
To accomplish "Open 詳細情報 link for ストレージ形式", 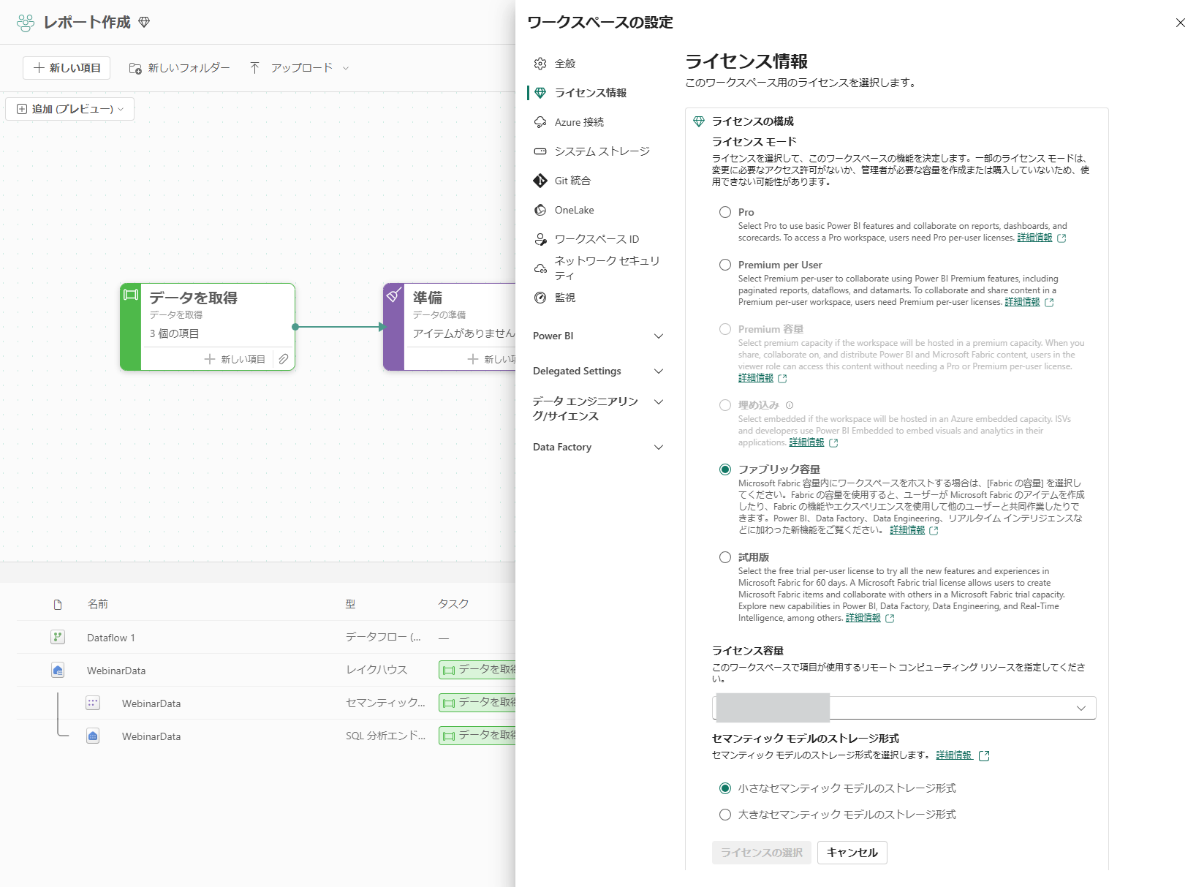I will [x=953, y=755].
